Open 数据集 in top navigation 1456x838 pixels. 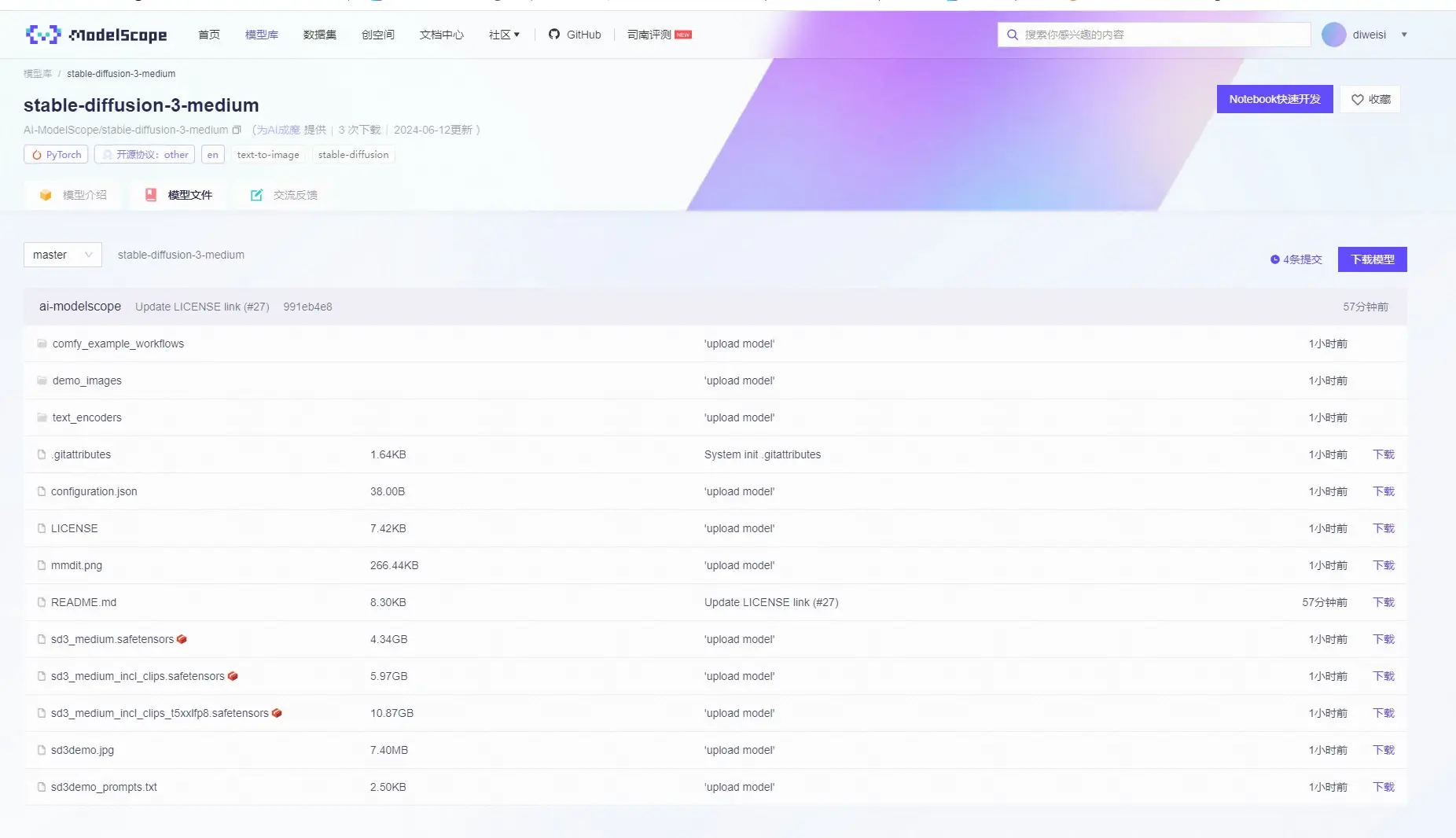[320, 35]
